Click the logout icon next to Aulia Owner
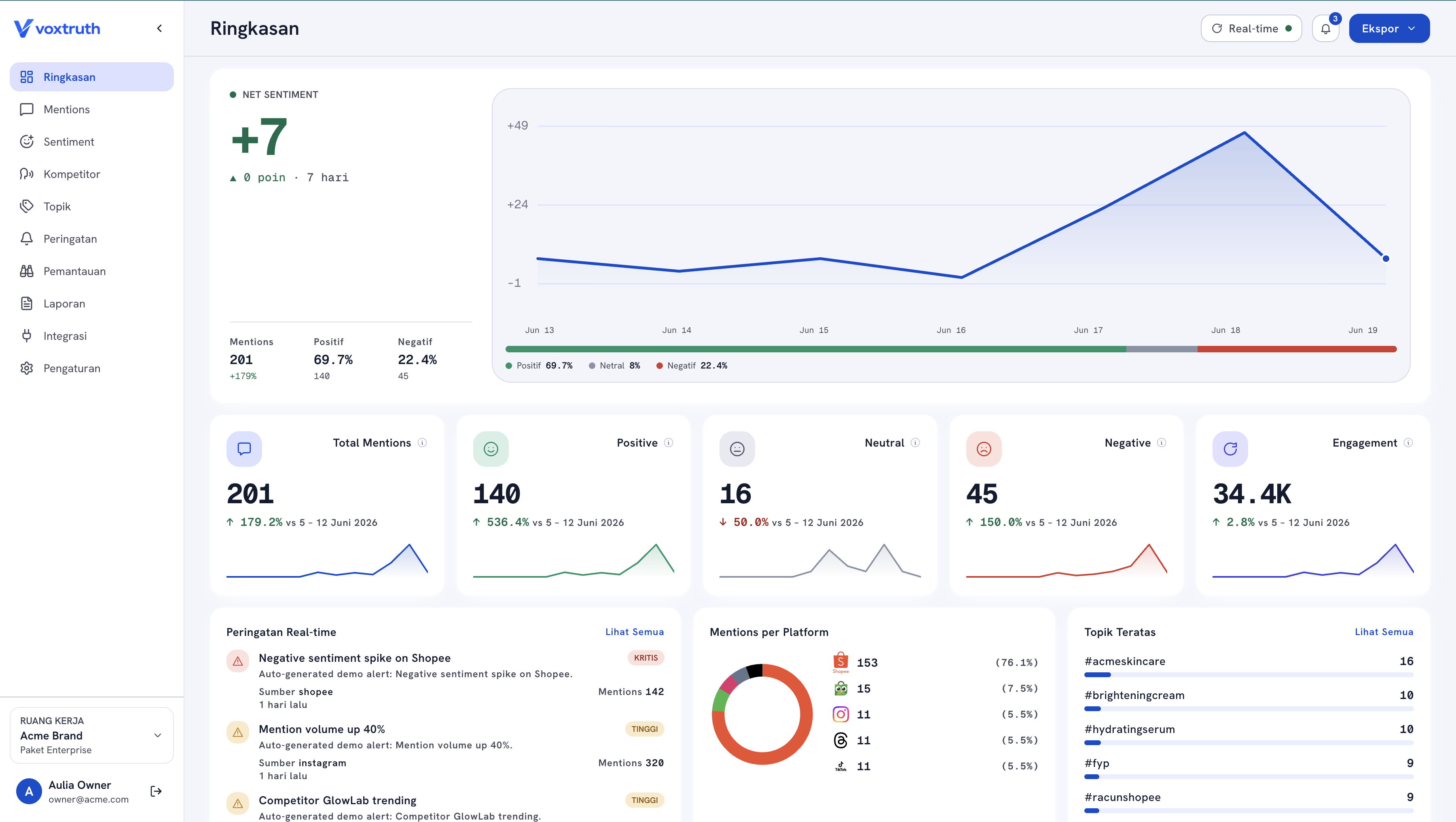The image size is (1456, 822). 156,791
